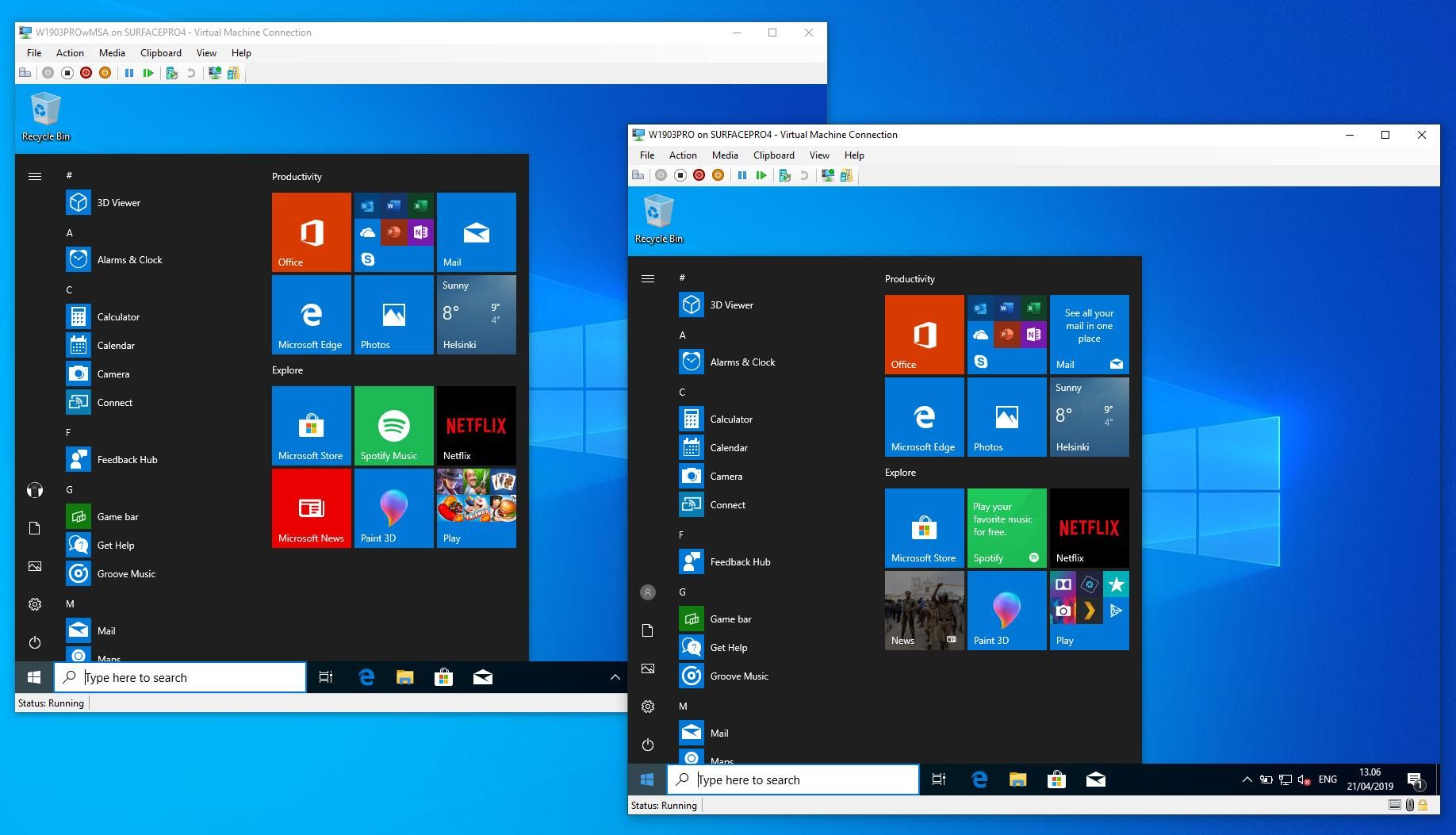The height and width of the screenshot is (835, 1456).
Task: Click orange Save icon in W1903PROwMSA toolbar
Action: 105,73
